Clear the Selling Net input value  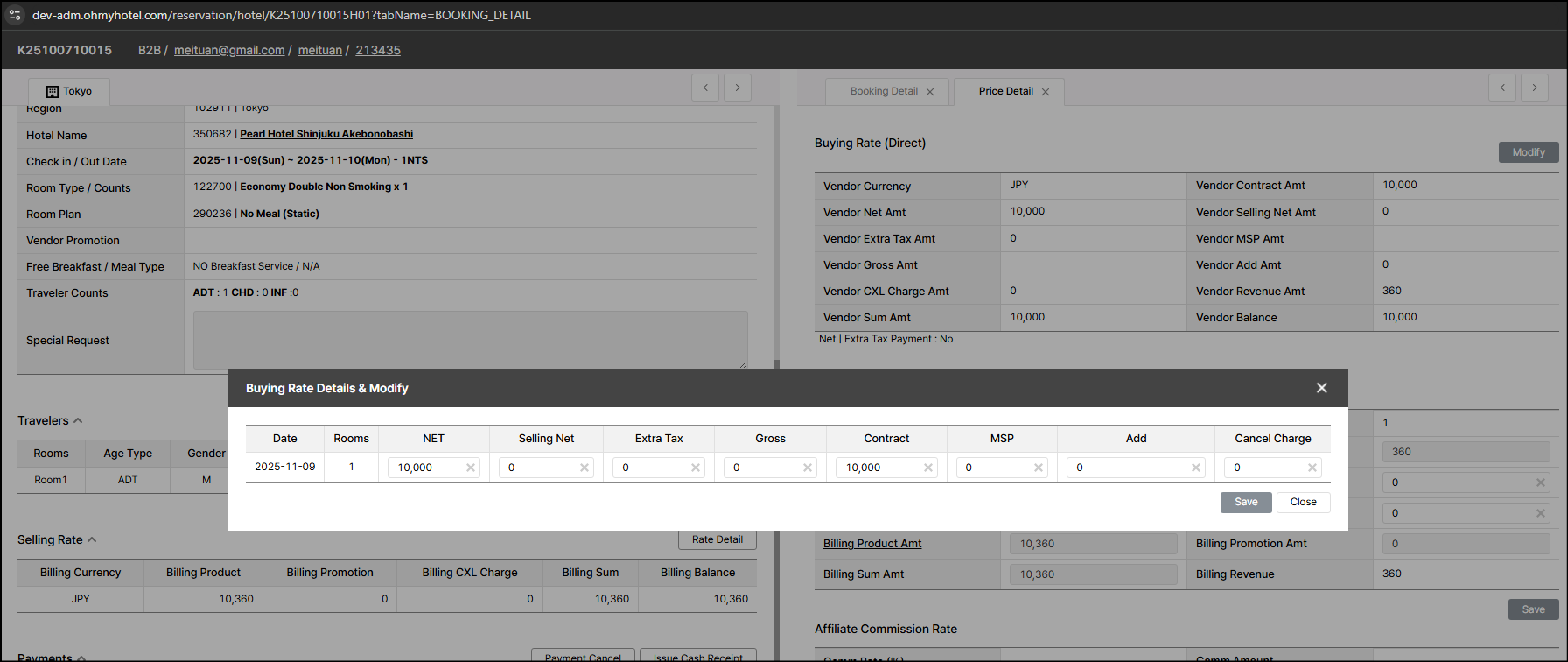(584, 468)
